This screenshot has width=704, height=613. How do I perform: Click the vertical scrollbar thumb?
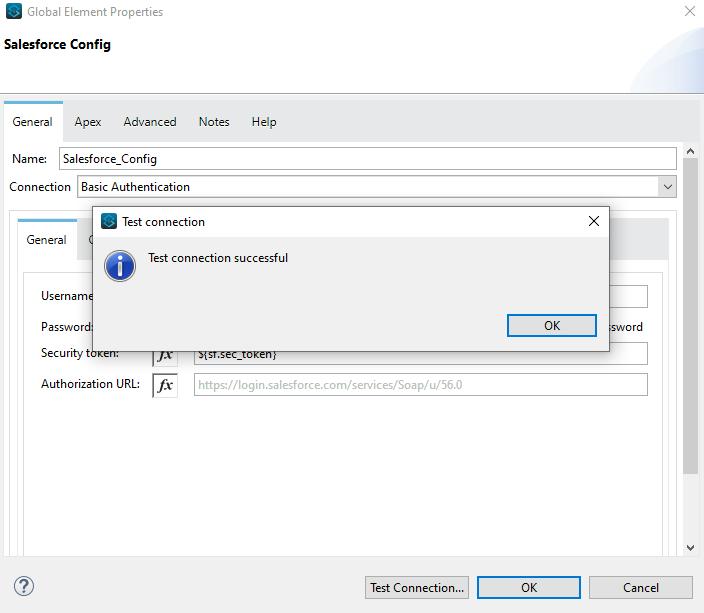coord(690,316)
